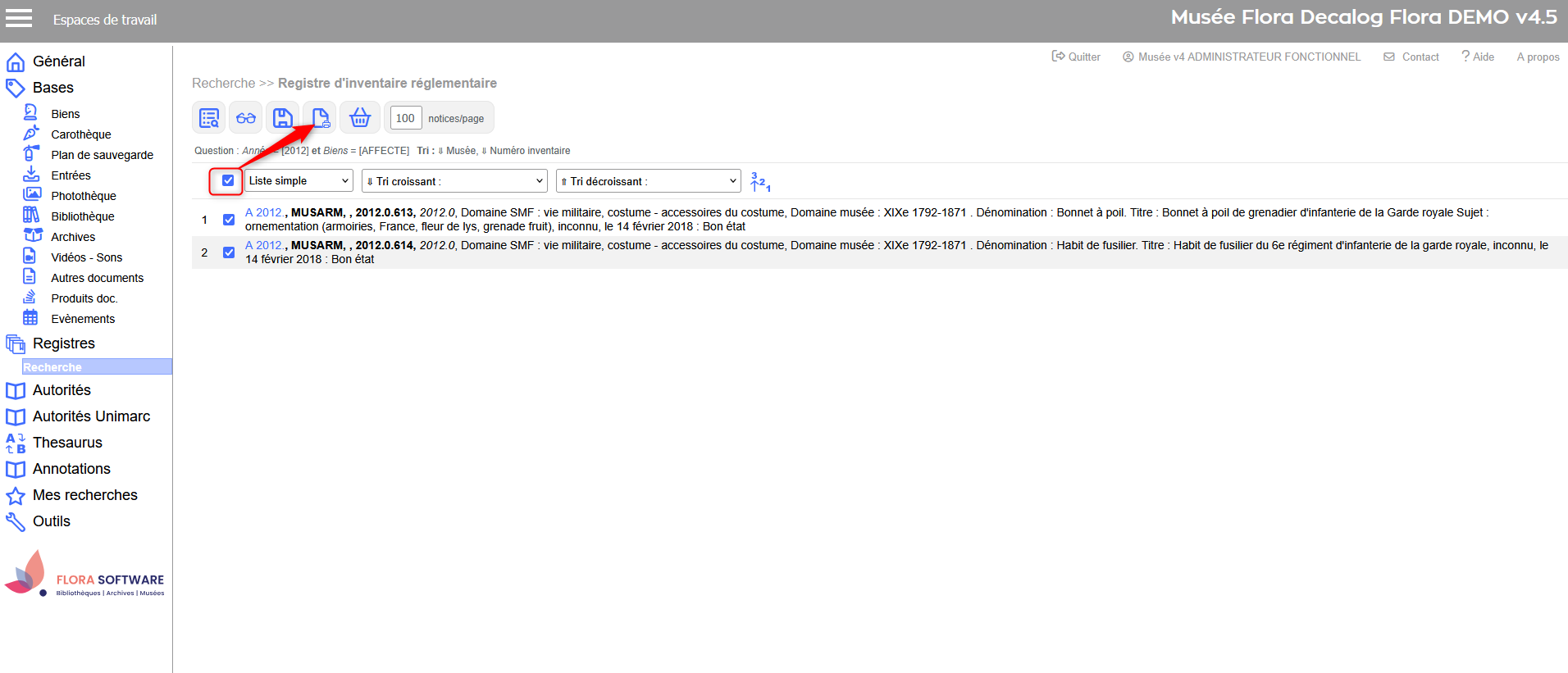This screenshot has width=1568, height=673.
Task: Open the Liste simple dropdown
Action: click(x=299, y=181)
